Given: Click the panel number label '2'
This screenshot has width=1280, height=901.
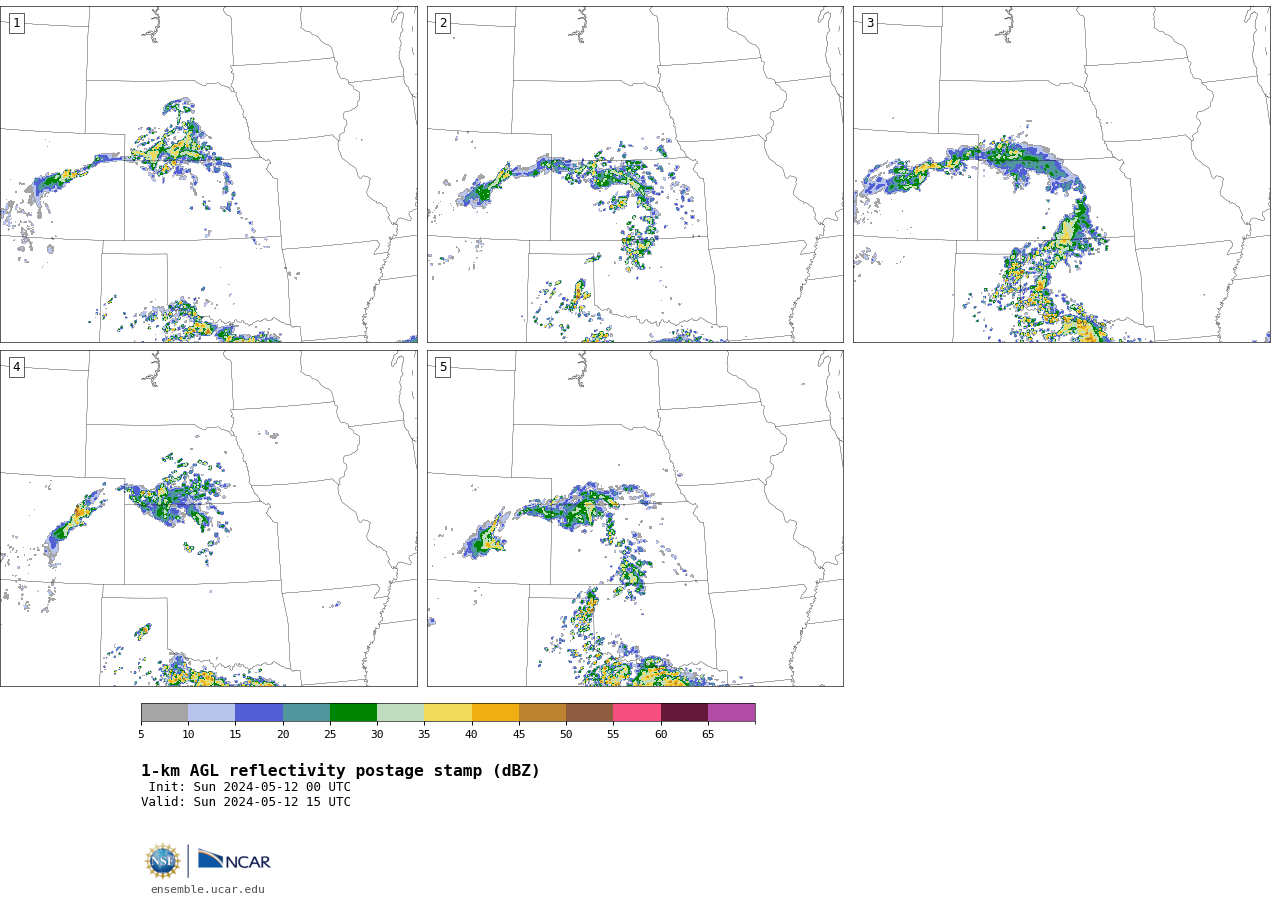Looking at the screenshot, I should point(443,23).
